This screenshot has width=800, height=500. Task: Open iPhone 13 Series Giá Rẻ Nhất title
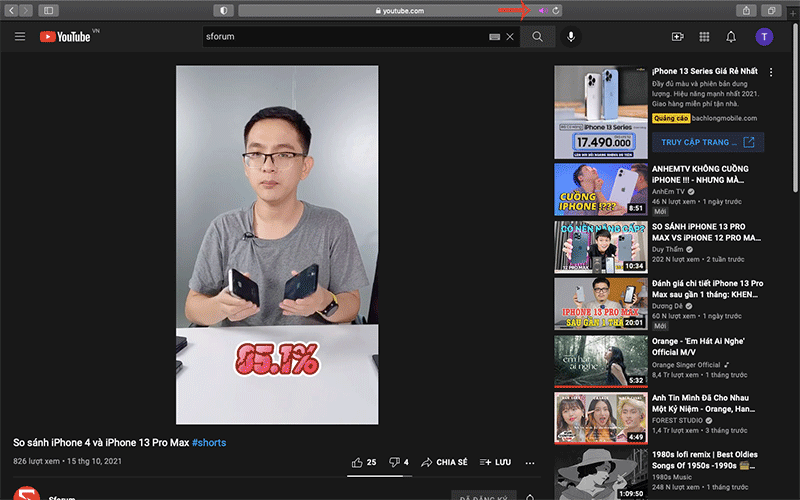pyautogui.click(x=705, y=71)
